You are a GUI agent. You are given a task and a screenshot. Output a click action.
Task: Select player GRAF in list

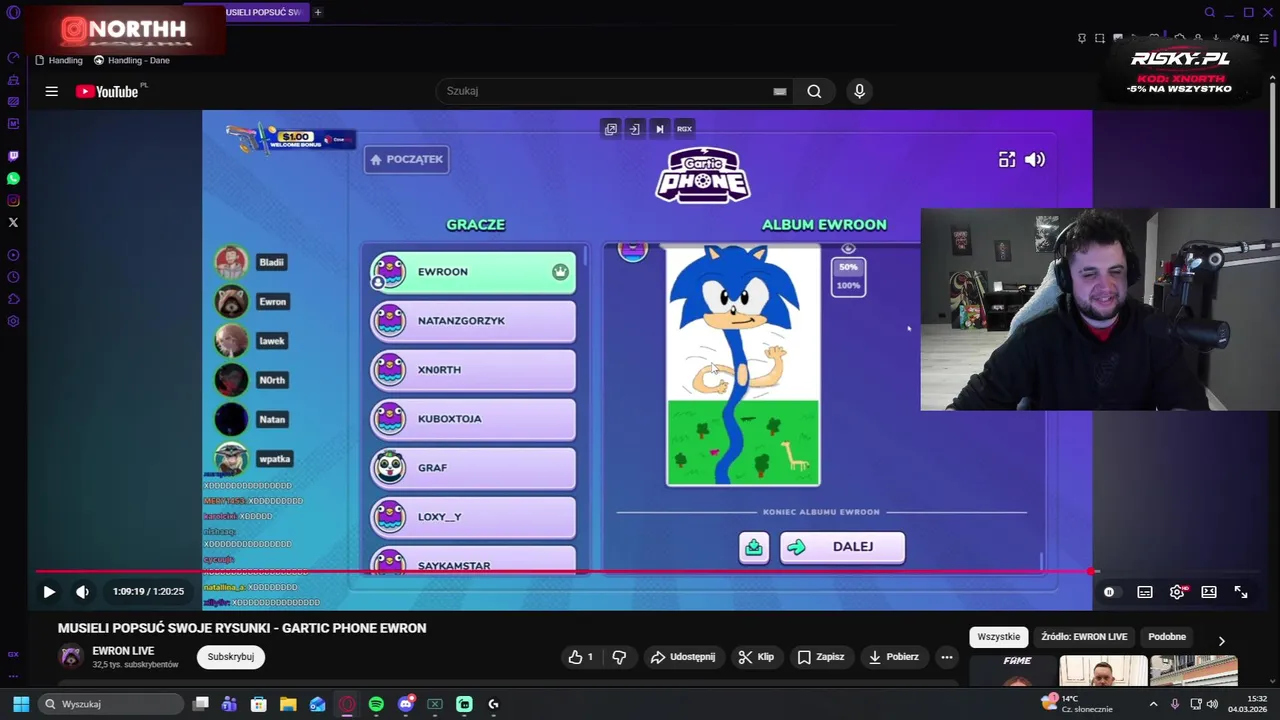pyautogui.click(x=473, y=468)
